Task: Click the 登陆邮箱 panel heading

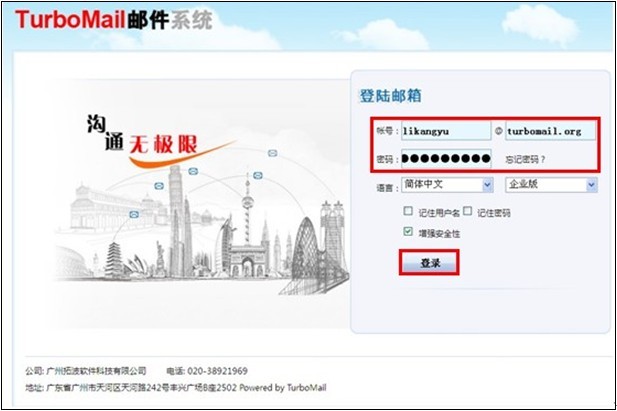Action: pyautogui.click(x=390, y=96)
